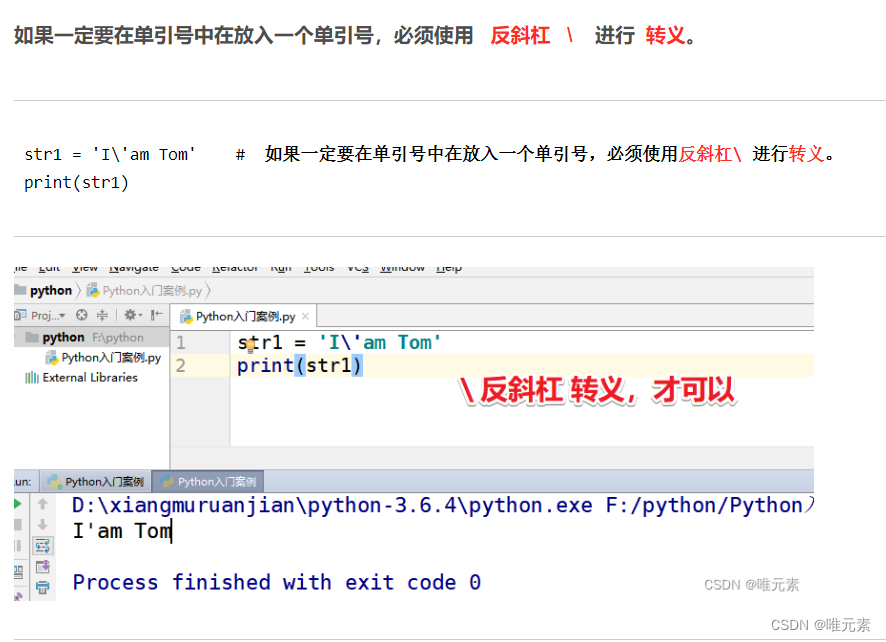The width and height of the screenshot is (886, 642).
Task: Click the Scroll from Source target icon
Action: point(82,315)
